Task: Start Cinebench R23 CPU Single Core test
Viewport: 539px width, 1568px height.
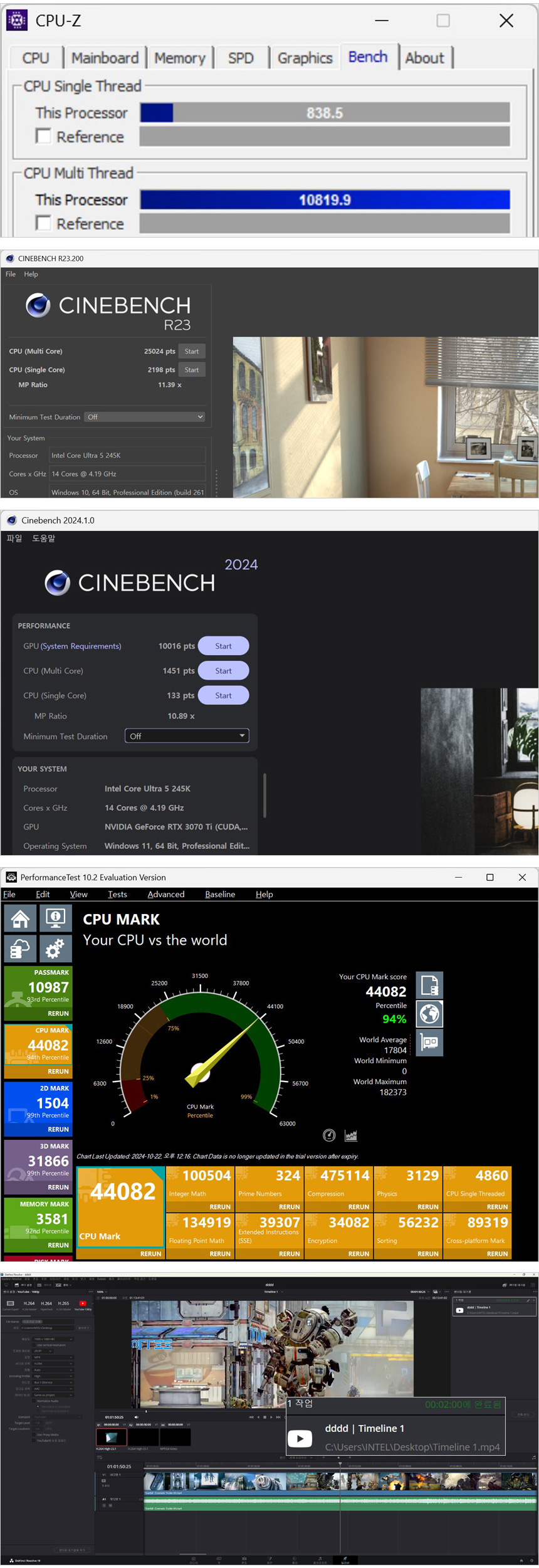Action: click(x=192, y=370)
